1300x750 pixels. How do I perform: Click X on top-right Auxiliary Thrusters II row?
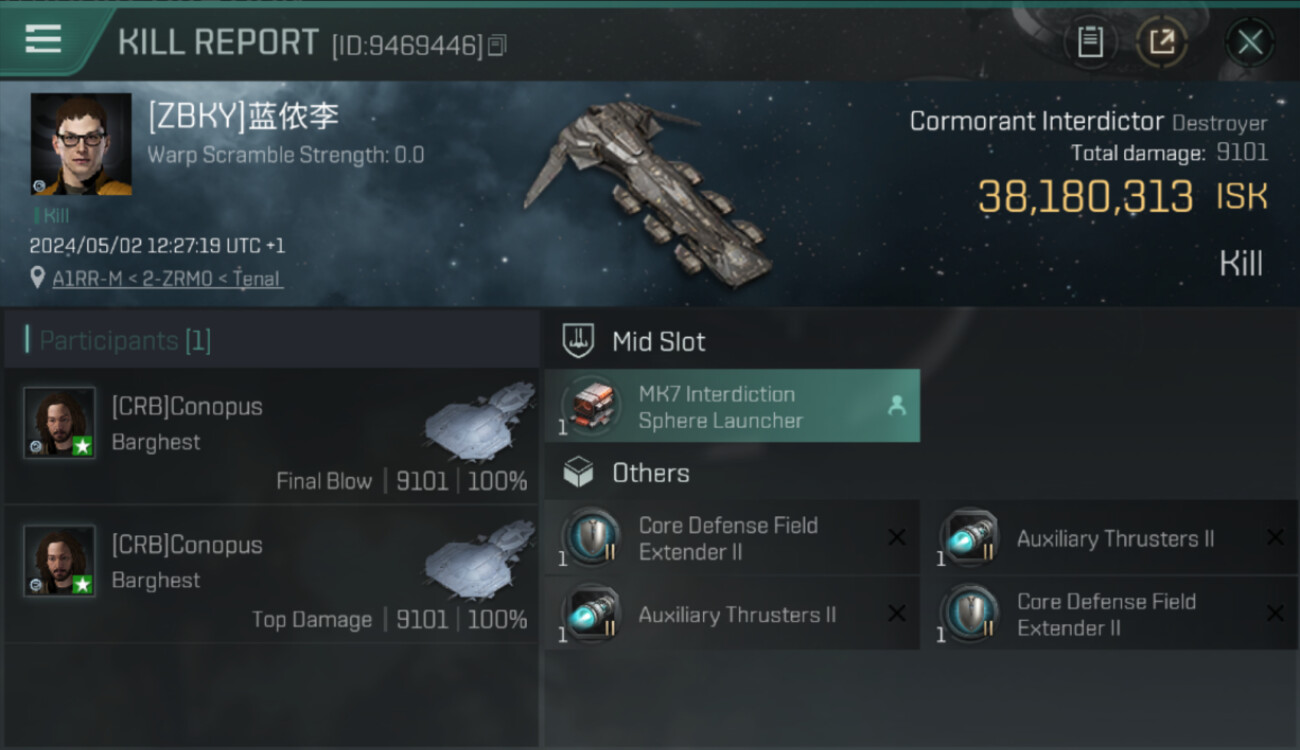[x=1275, y=538]
